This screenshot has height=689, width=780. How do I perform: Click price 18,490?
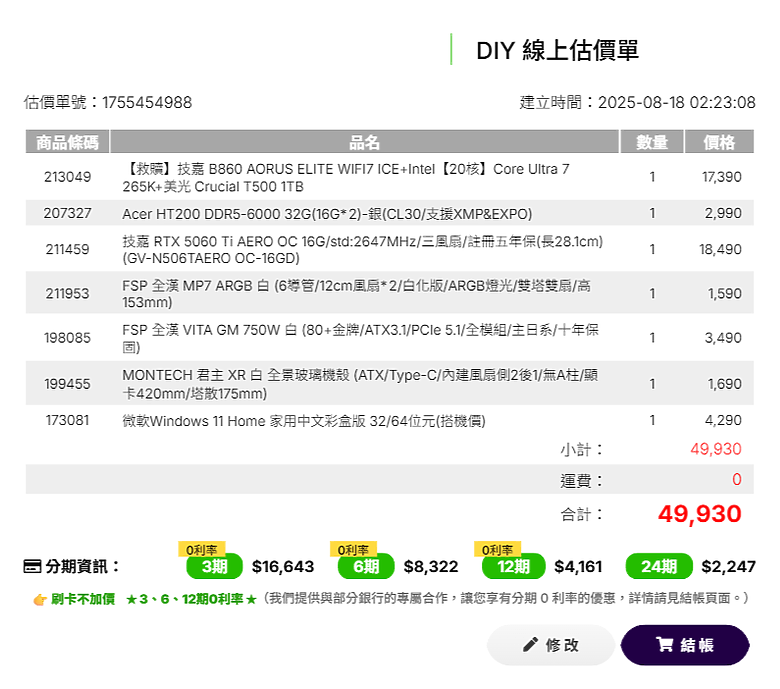(720, 249)
